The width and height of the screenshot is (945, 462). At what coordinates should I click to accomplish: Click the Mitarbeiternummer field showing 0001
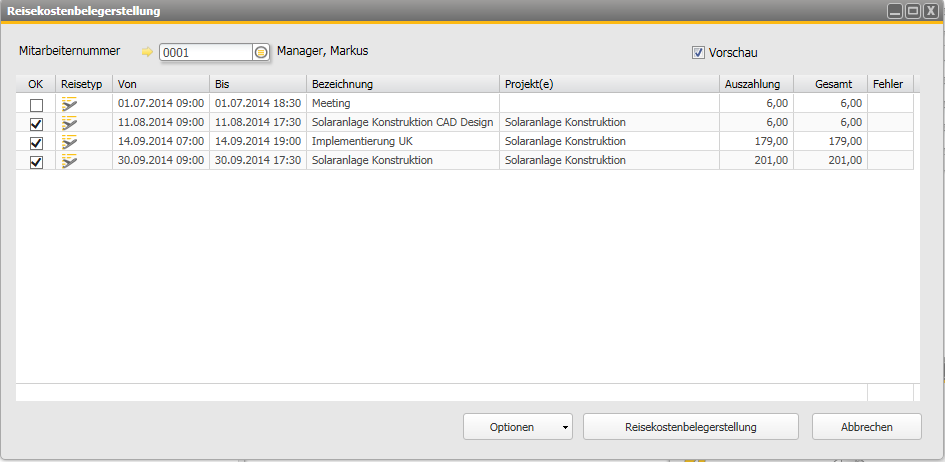tap(206, 52)
